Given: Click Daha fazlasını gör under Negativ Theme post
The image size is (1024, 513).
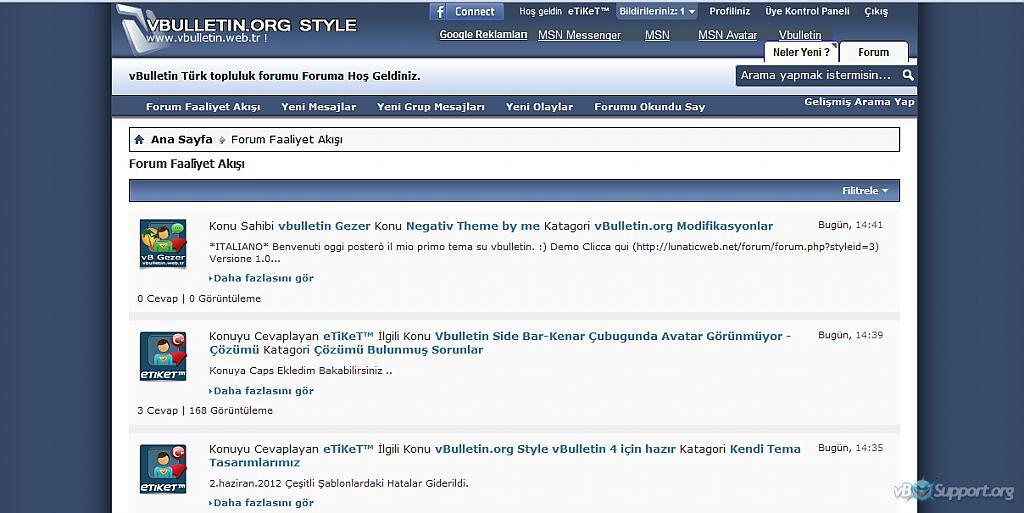Looking at the screenshot, I should pyautogui.click(x=262, y=278).
